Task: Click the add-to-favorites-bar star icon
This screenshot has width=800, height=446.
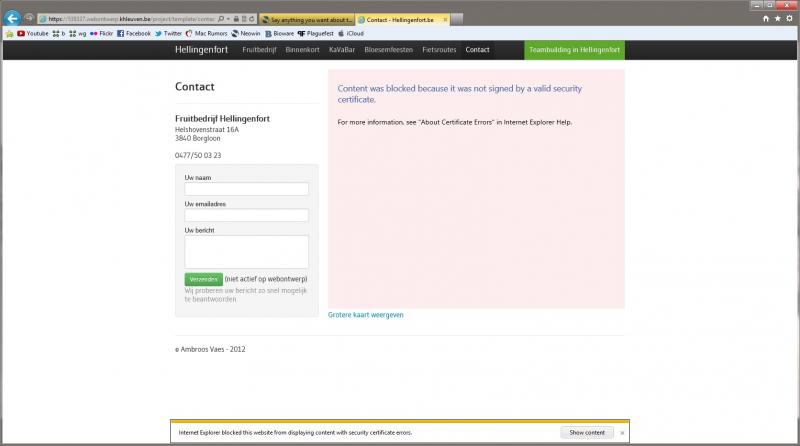Action: tap(9, 34)
